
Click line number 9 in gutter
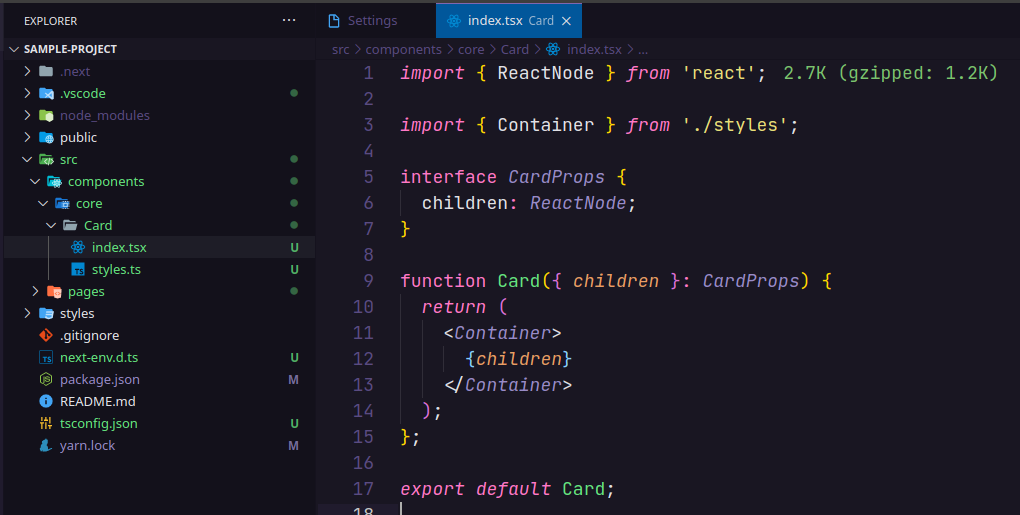368,281
